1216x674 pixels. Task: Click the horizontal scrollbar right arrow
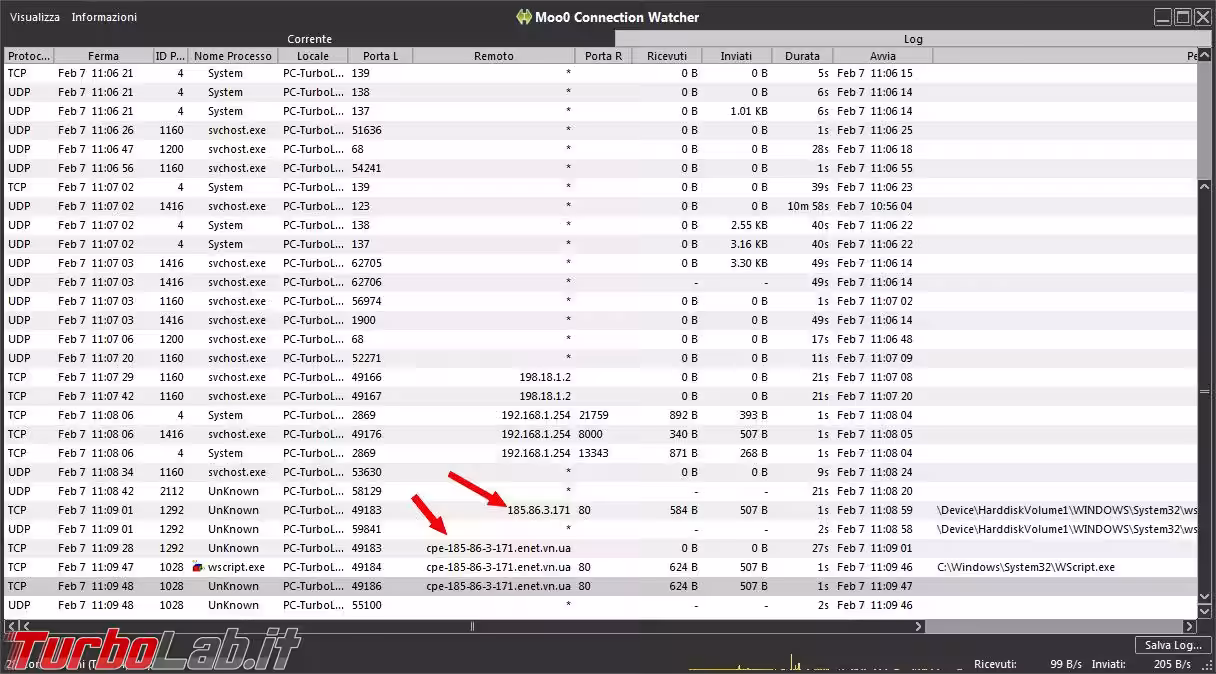1190,627
